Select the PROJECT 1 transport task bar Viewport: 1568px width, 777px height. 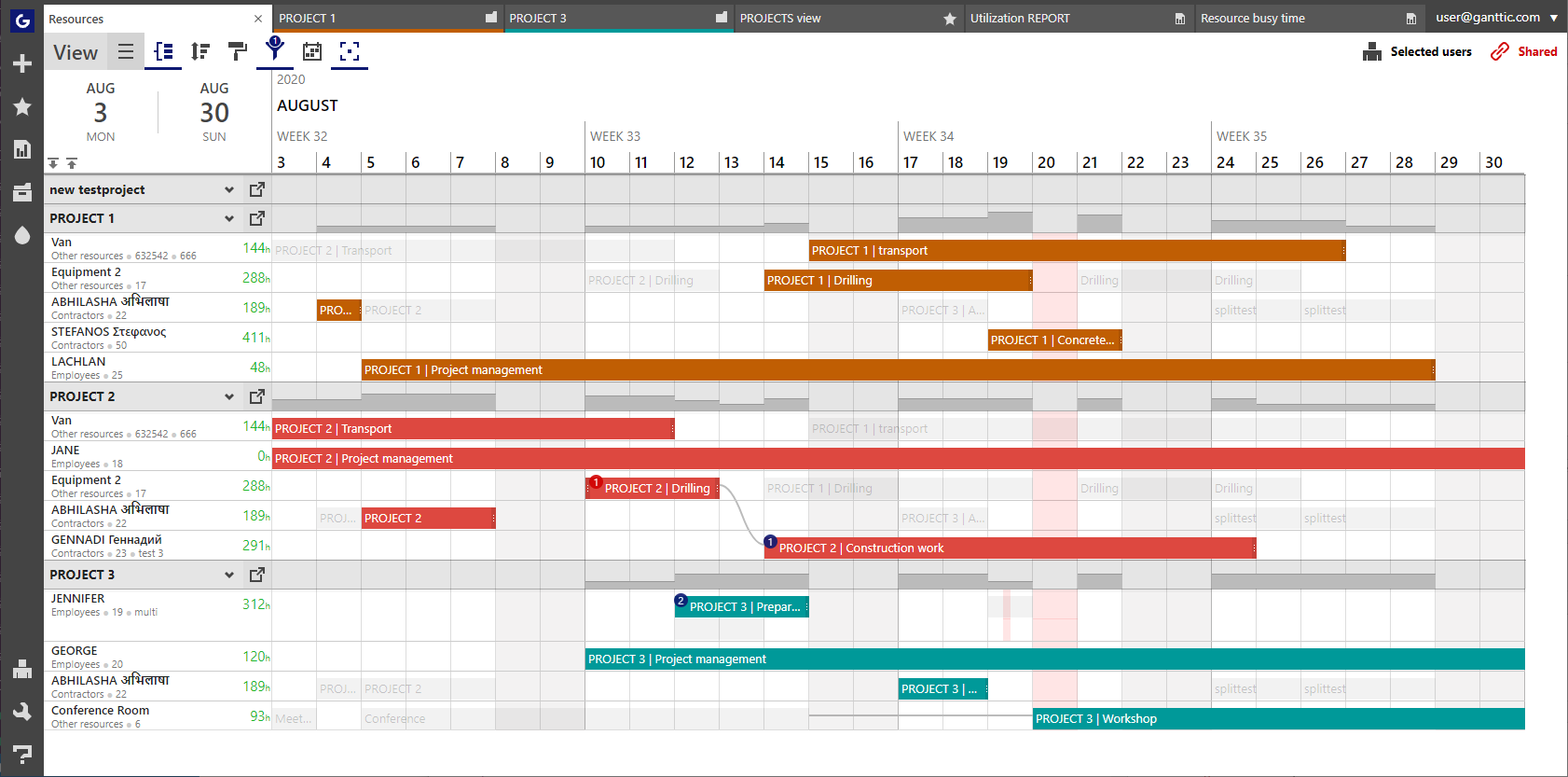point(1078,250)
